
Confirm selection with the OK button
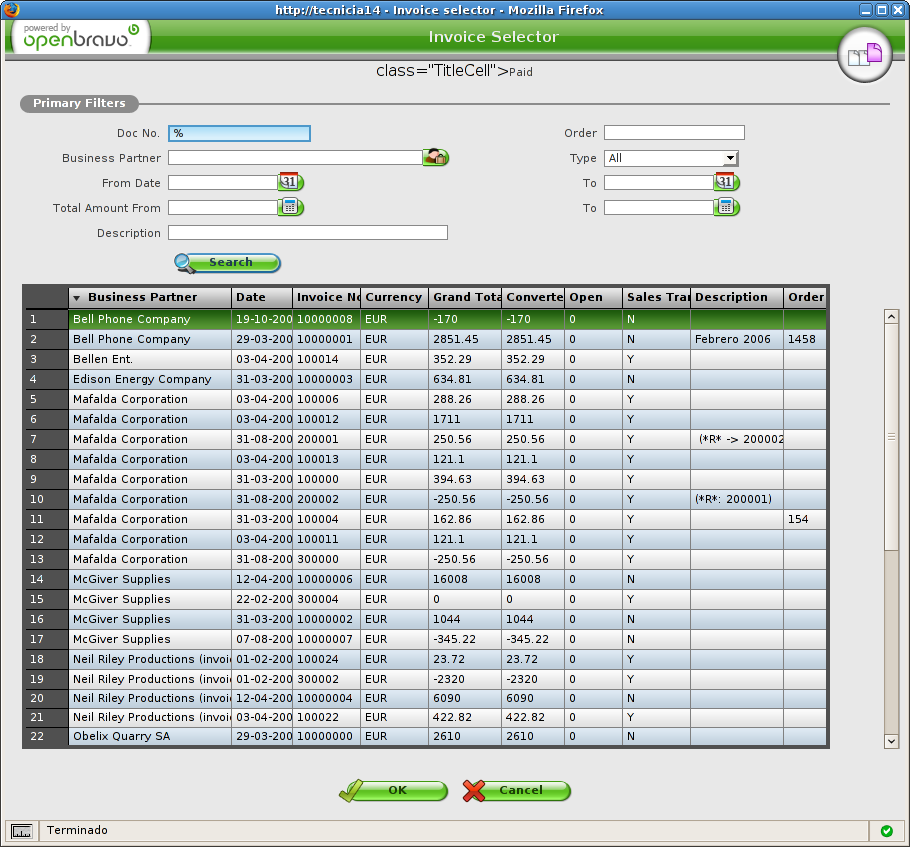click(394, 791)
